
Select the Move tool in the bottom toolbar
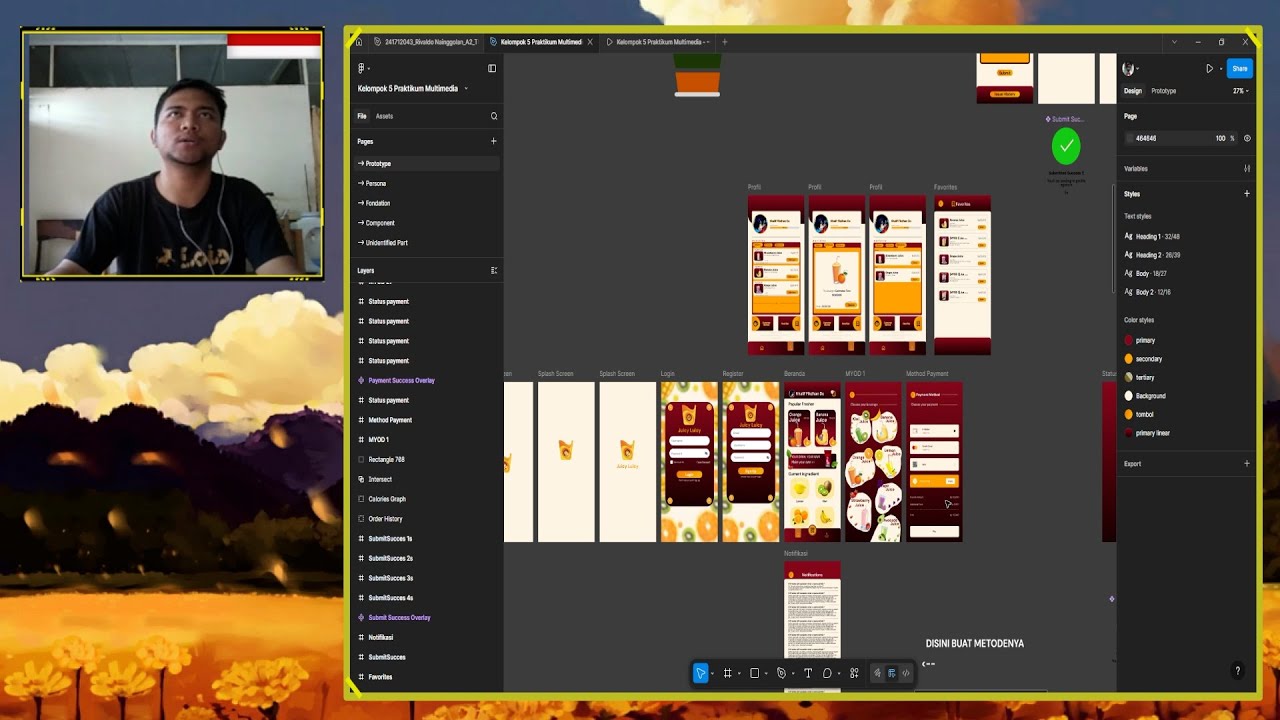700,673
